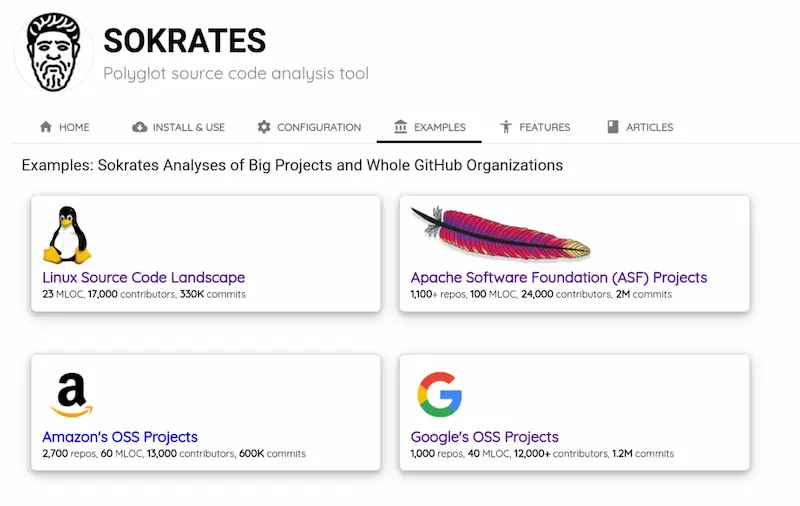The width and height of the screenshot is (800, 506).
Task: Go to the INSTALL & USE tab
Action: [179, 127]
